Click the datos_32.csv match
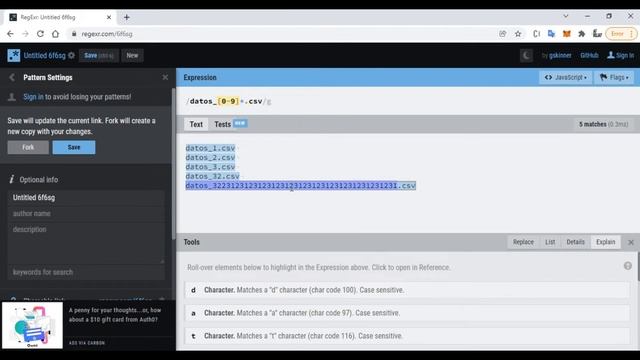The image size is (640, 360). pos(212,176)
